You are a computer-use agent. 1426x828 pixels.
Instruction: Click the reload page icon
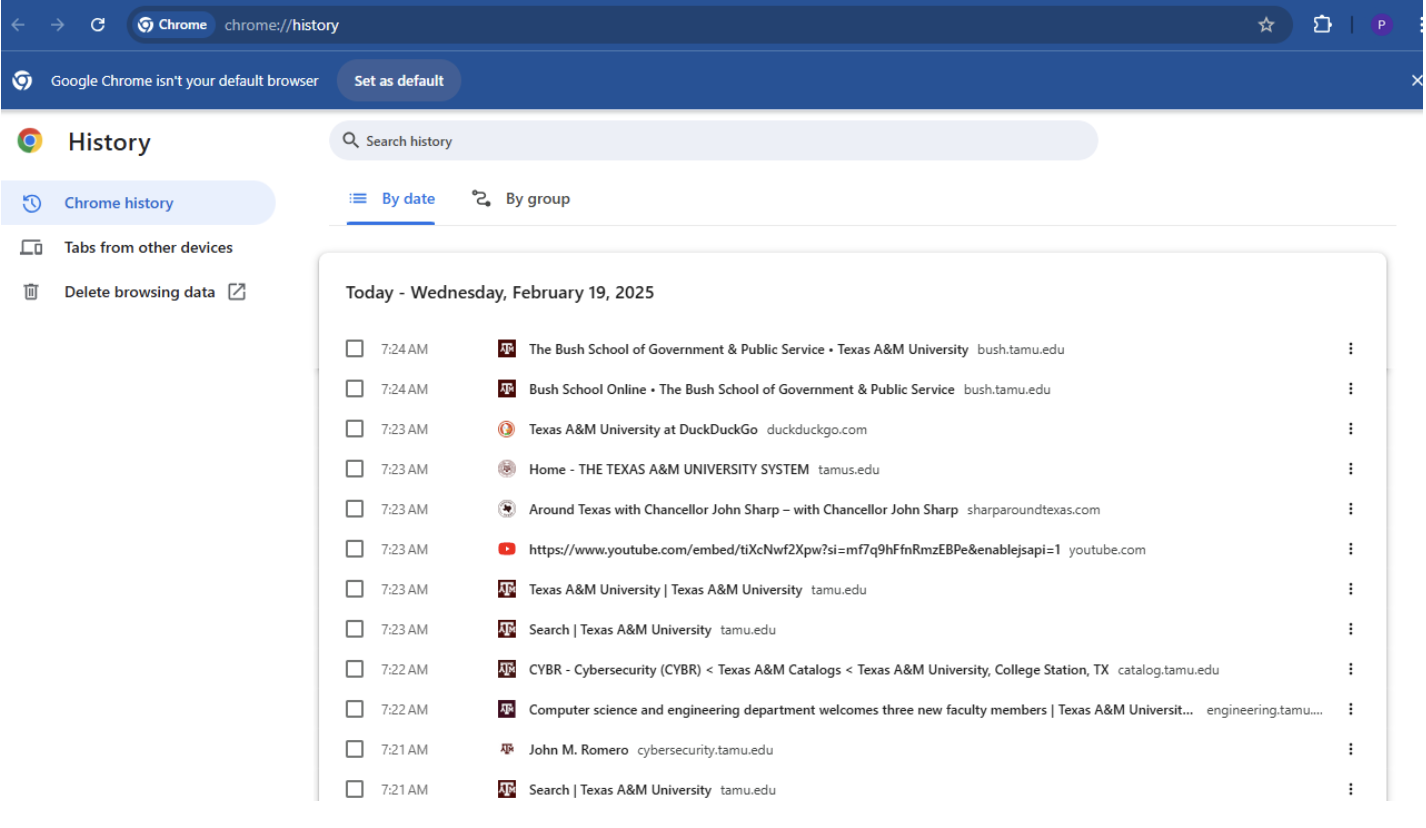coord(97,25)
